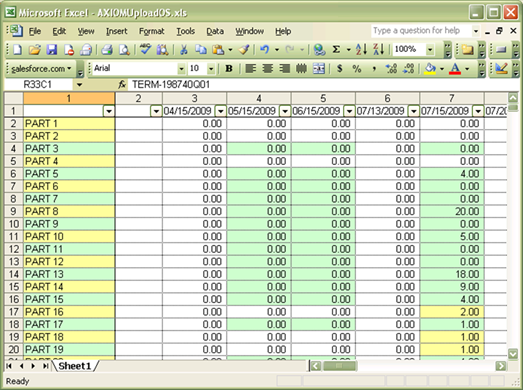Viewport: 523px width, 390px height.
Task: Select row header 12
Action: point(14,249)
